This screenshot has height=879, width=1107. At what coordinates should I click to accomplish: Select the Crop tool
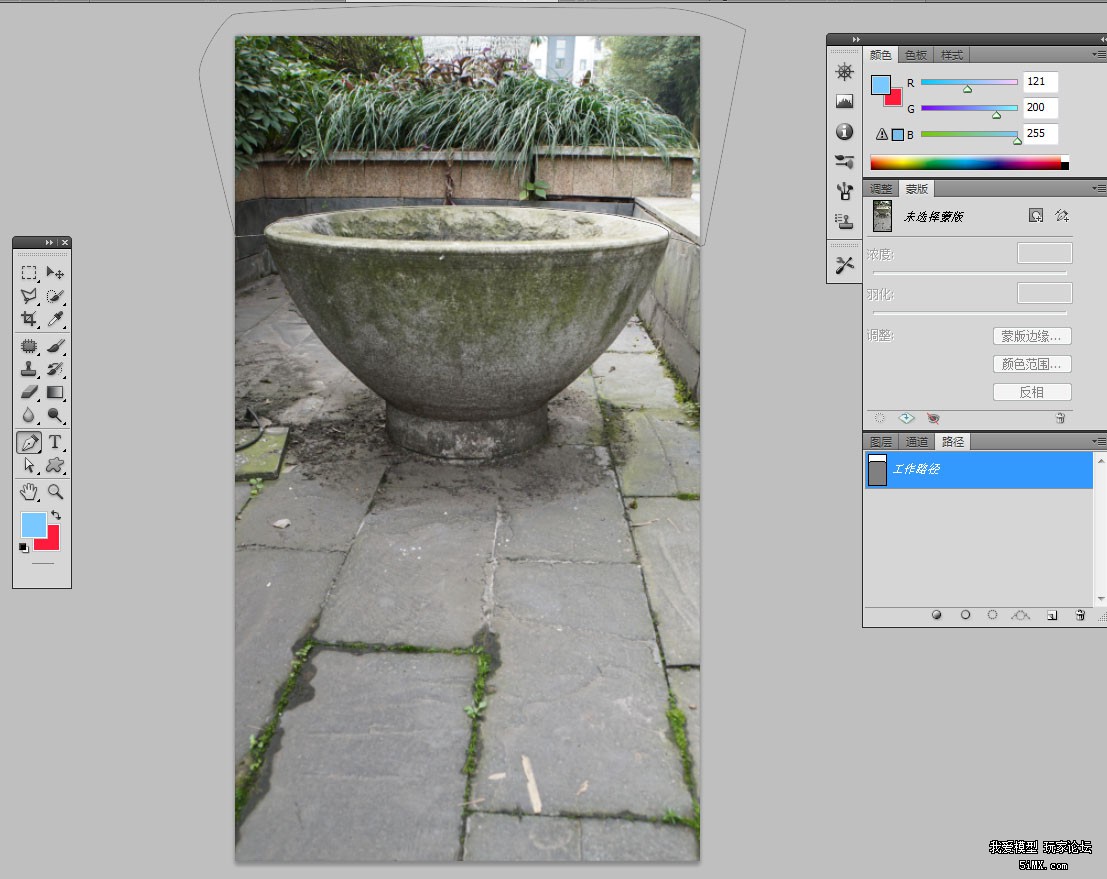[x=28, y=319]
